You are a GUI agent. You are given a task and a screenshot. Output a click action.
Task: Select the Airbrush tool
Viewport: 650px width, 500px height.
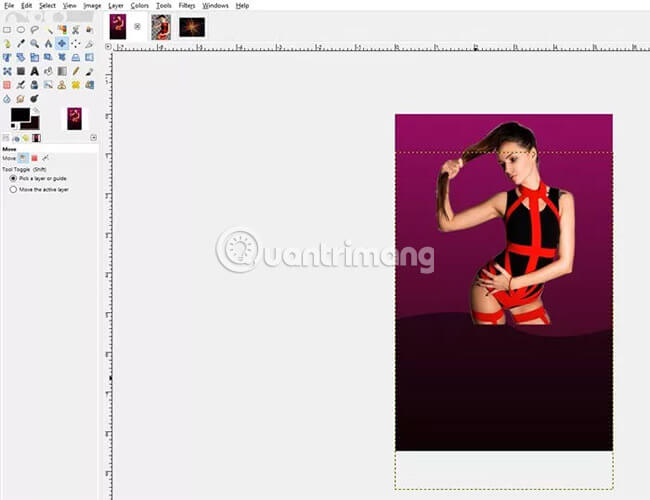(21, 85)
